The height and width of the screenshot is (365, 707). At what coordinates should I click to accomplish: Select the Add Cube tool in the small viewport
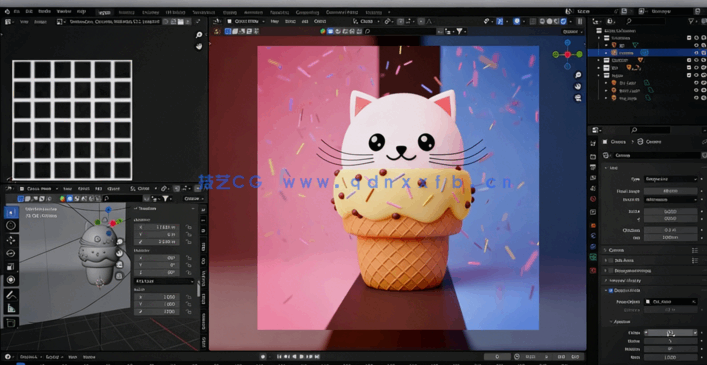pos(11,323)
